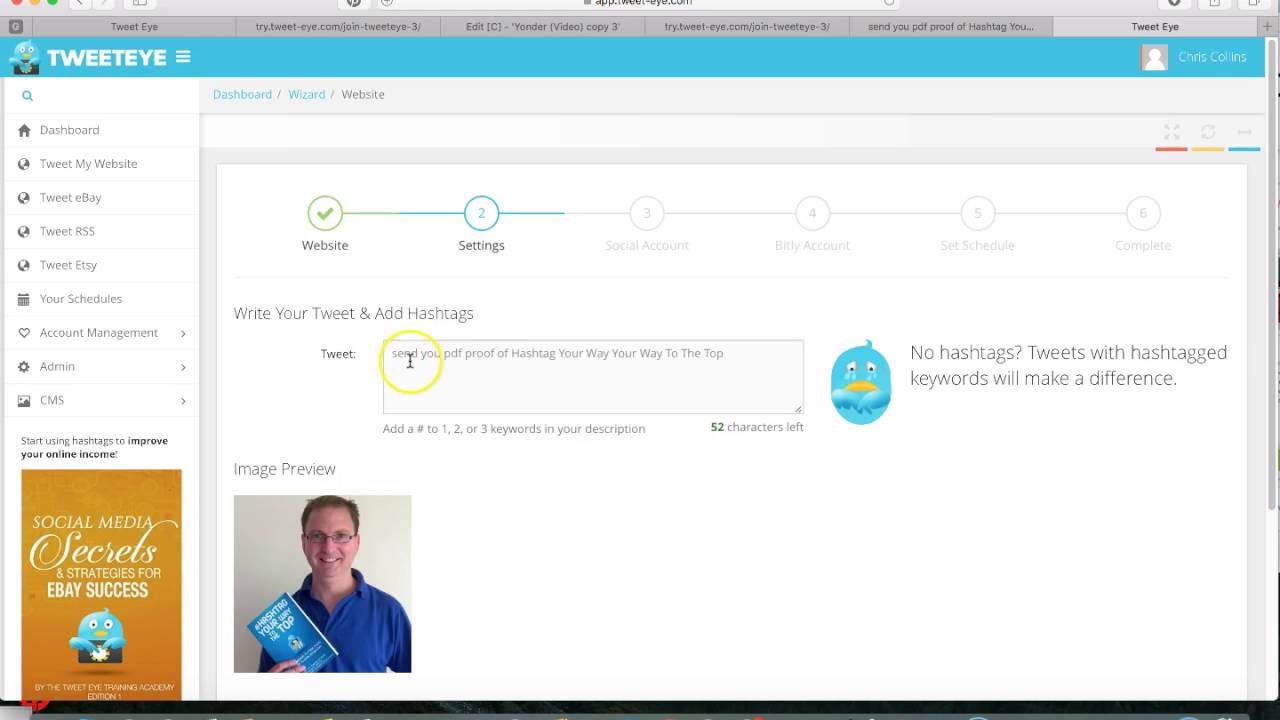The width and height of the screenshot is (1280, 720).
Task: Click the step 2 Settings circle
Action: coord(481,213)
